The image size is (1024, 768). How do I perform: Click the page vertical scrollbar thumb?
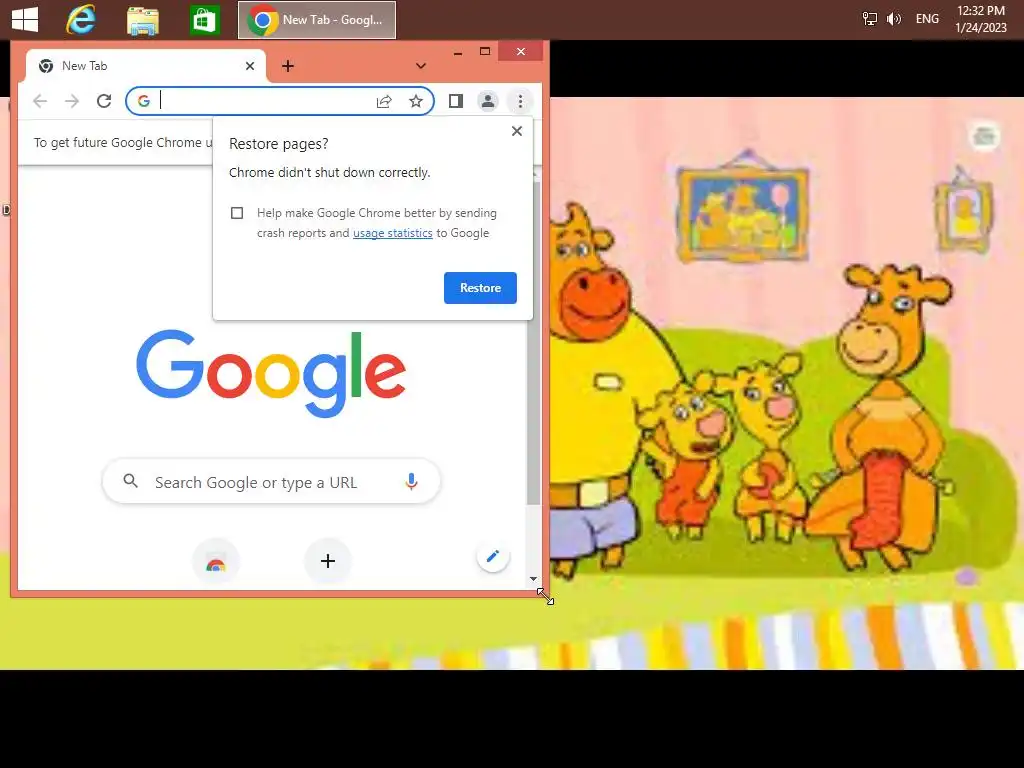534,343
